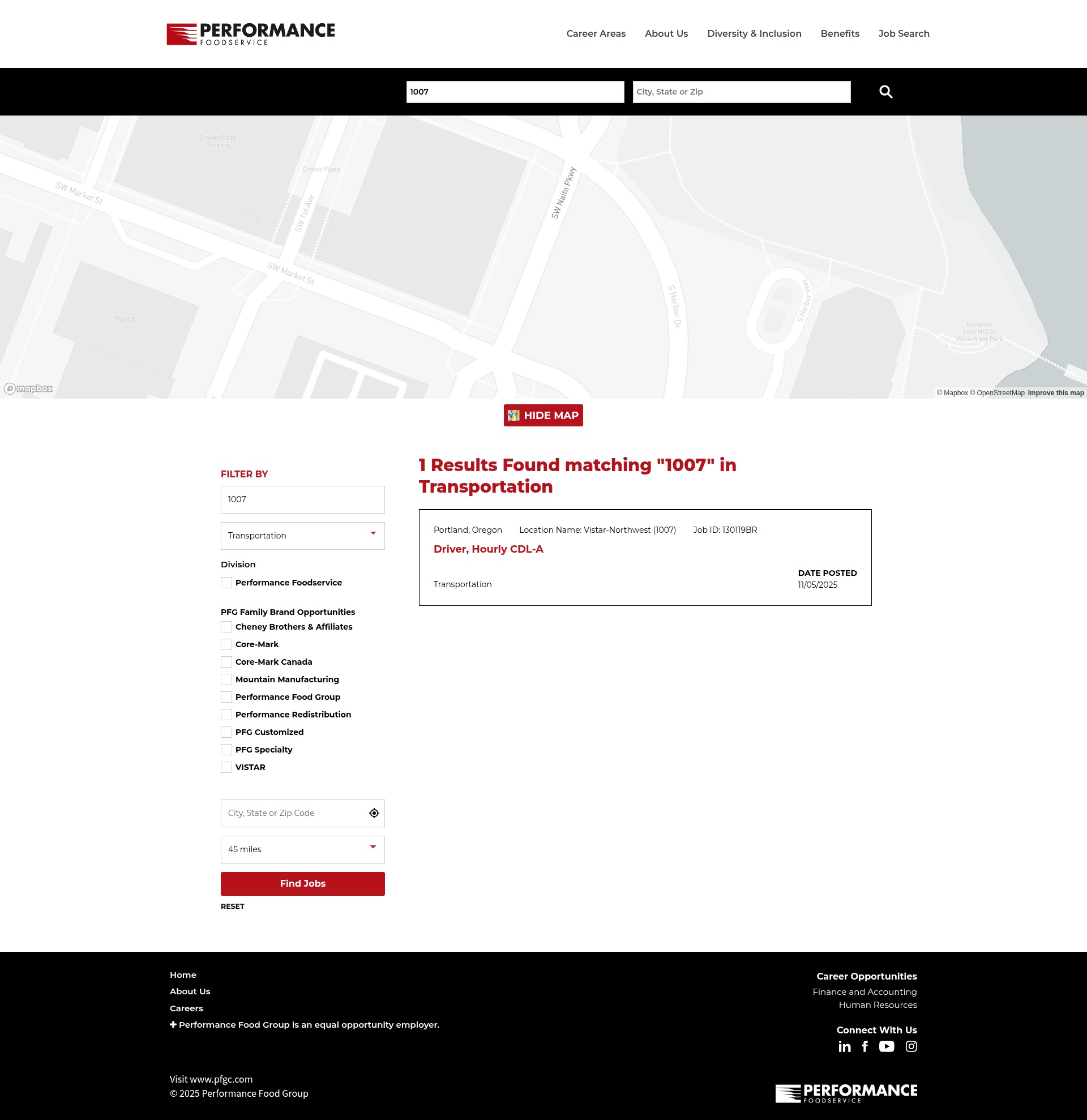Select the Mountain Manufacturing checkbox
The height and width of the screenshot is (1120, 1087).
(226, 679)
